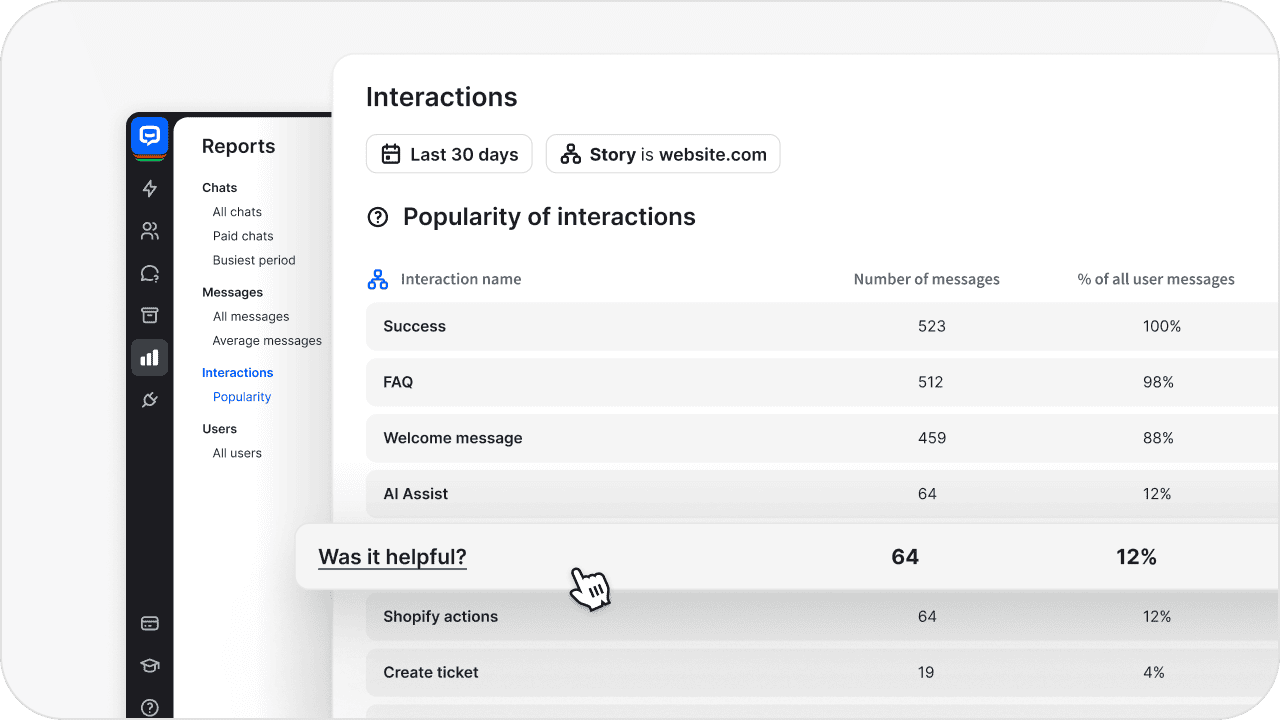
Task: Click the chat conversations icon in sidebar
Action: coord(149,273)
